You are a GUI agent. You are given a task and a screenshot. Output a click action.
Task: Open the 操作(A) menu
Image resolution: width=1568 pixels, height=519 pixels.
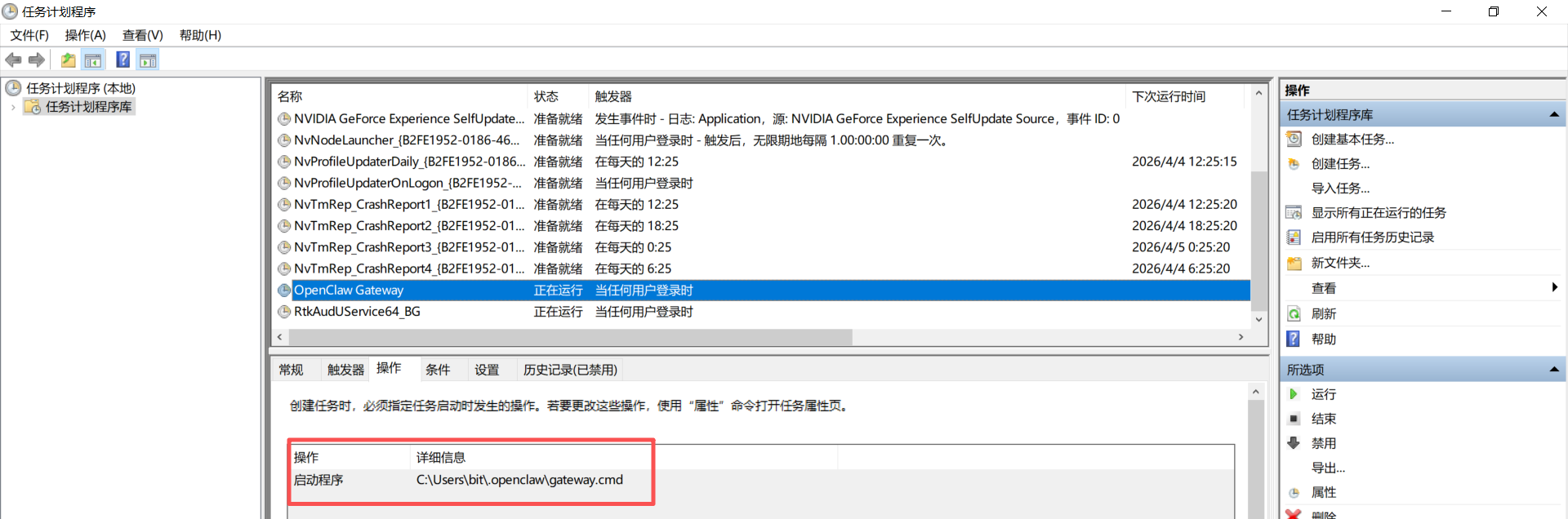[x=85, y=35]
